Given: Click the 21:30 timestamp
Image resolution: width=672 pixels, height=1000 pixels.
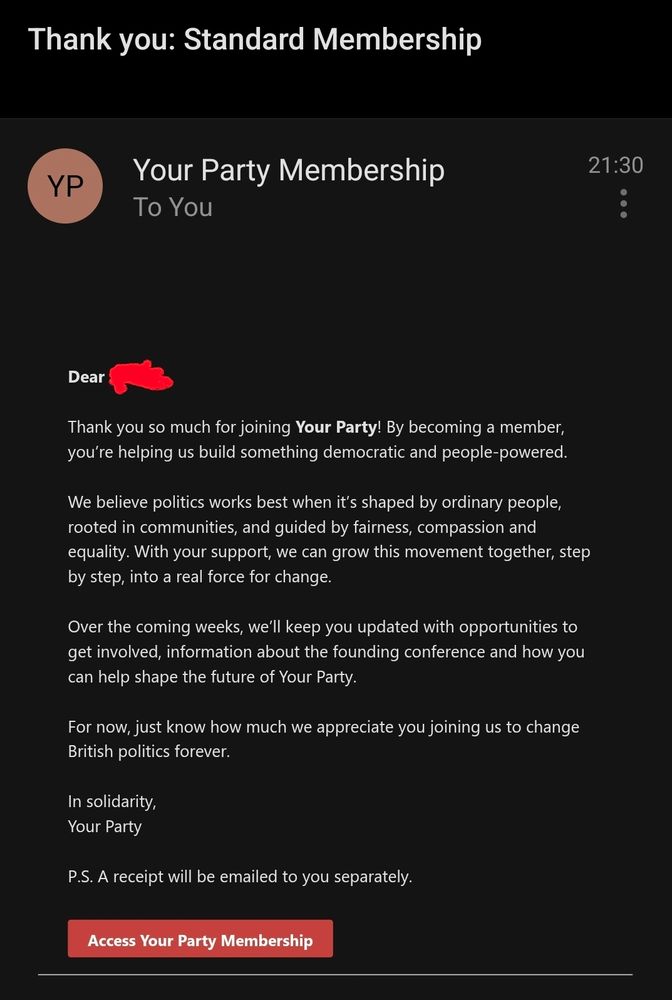Looking at the screenshot, I should coord(615,165).
